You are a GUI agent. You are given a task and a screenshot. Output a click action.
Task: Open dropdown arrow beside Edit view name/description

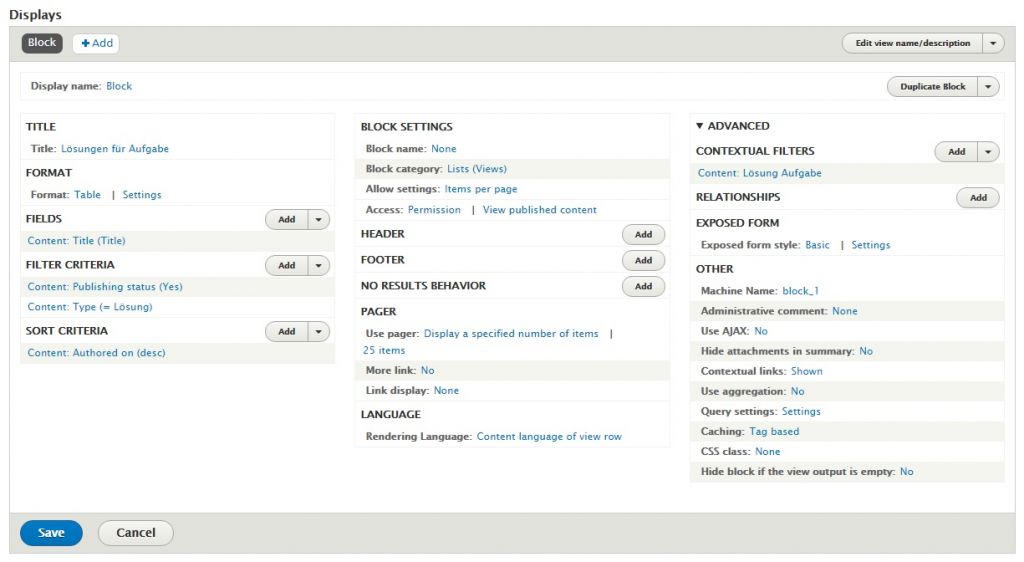point(992,43)
